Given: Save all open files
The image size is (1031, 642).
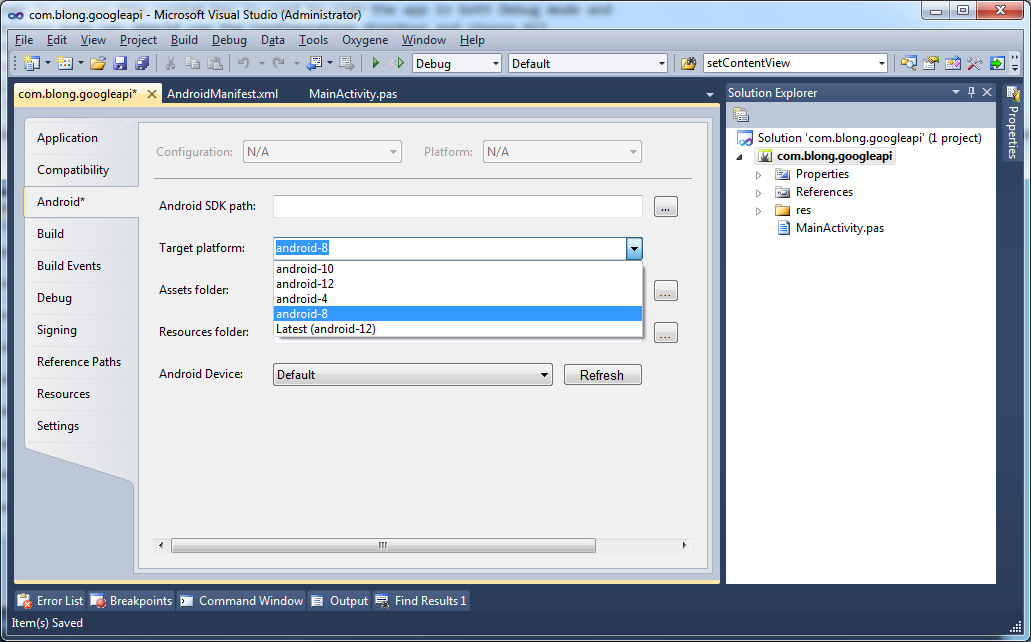Looking at the screenshot, I should [141, 62].
